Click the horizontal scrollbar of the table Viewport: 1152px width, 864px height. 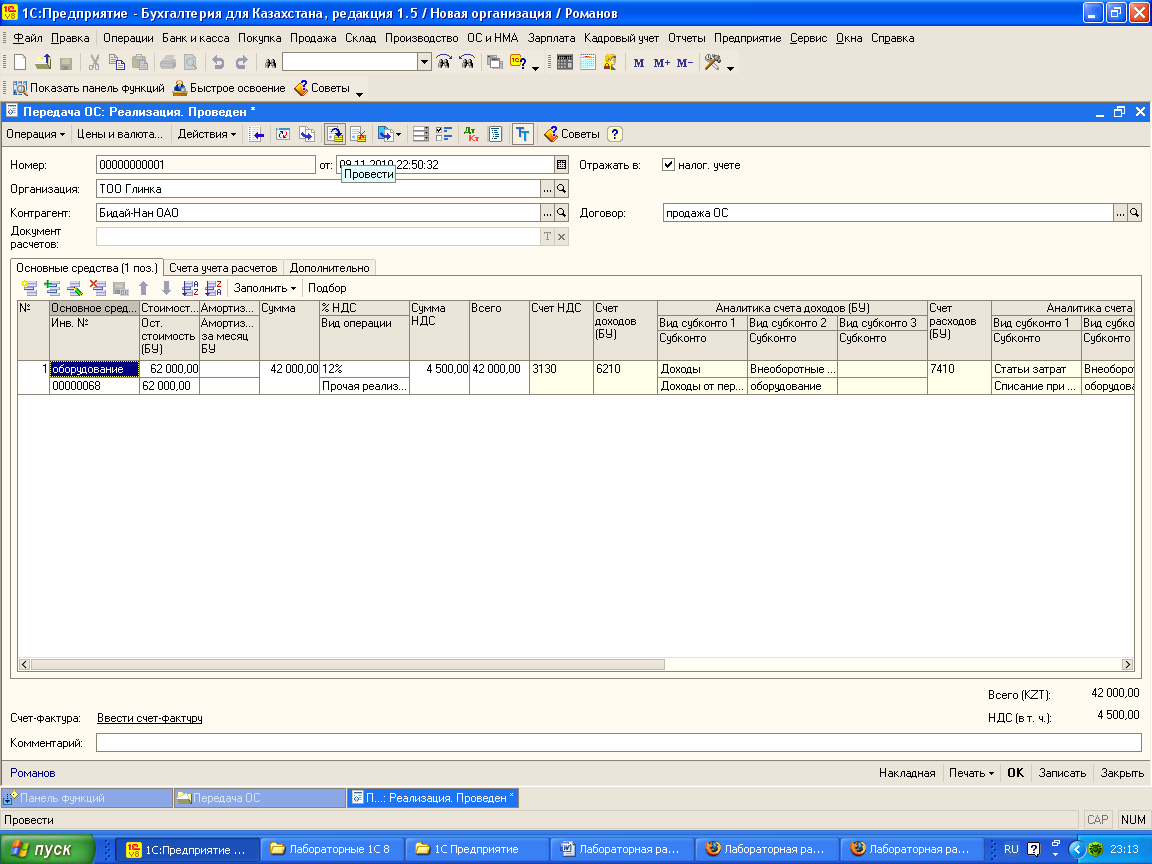click(347, 664)
